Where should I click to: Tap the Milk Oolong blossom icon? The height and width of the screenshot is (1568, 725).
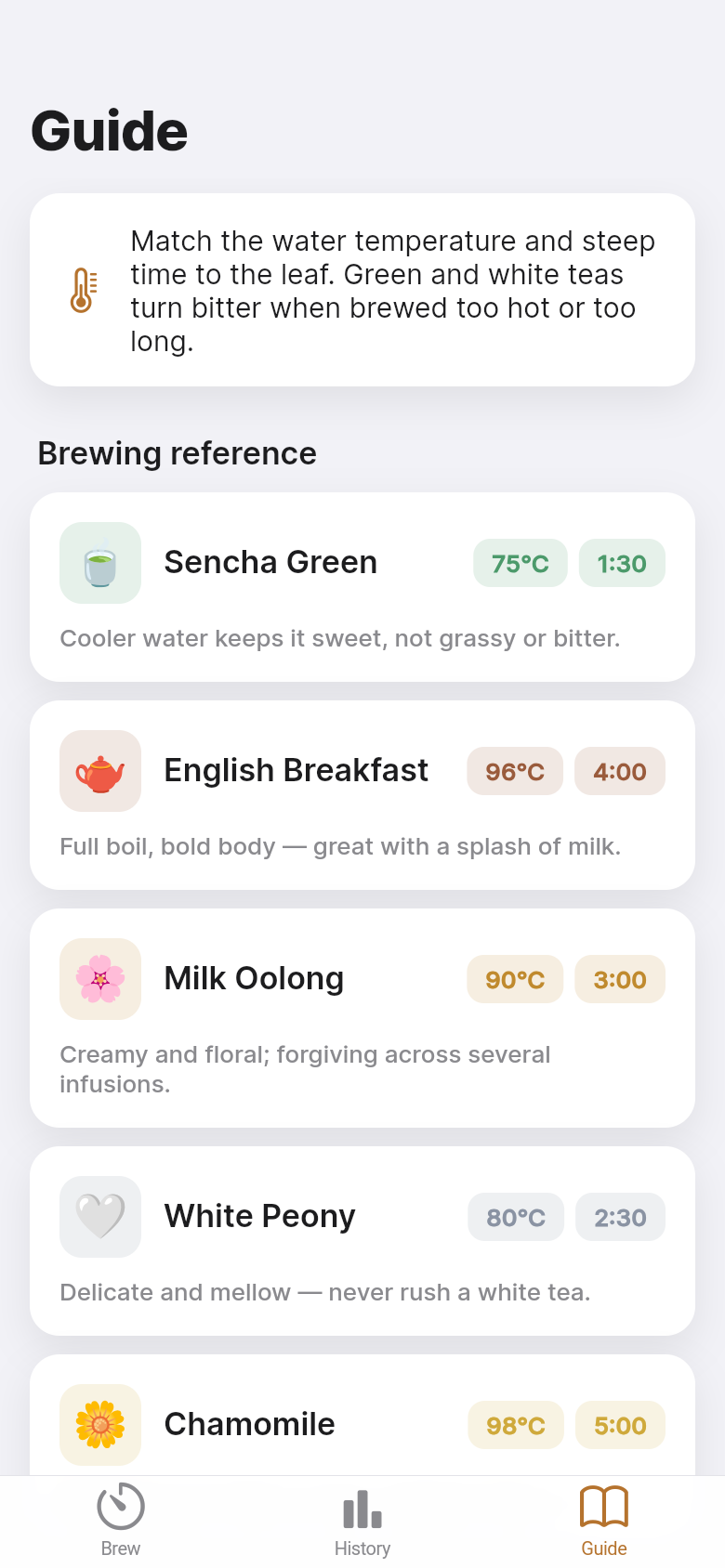[100, 979]
